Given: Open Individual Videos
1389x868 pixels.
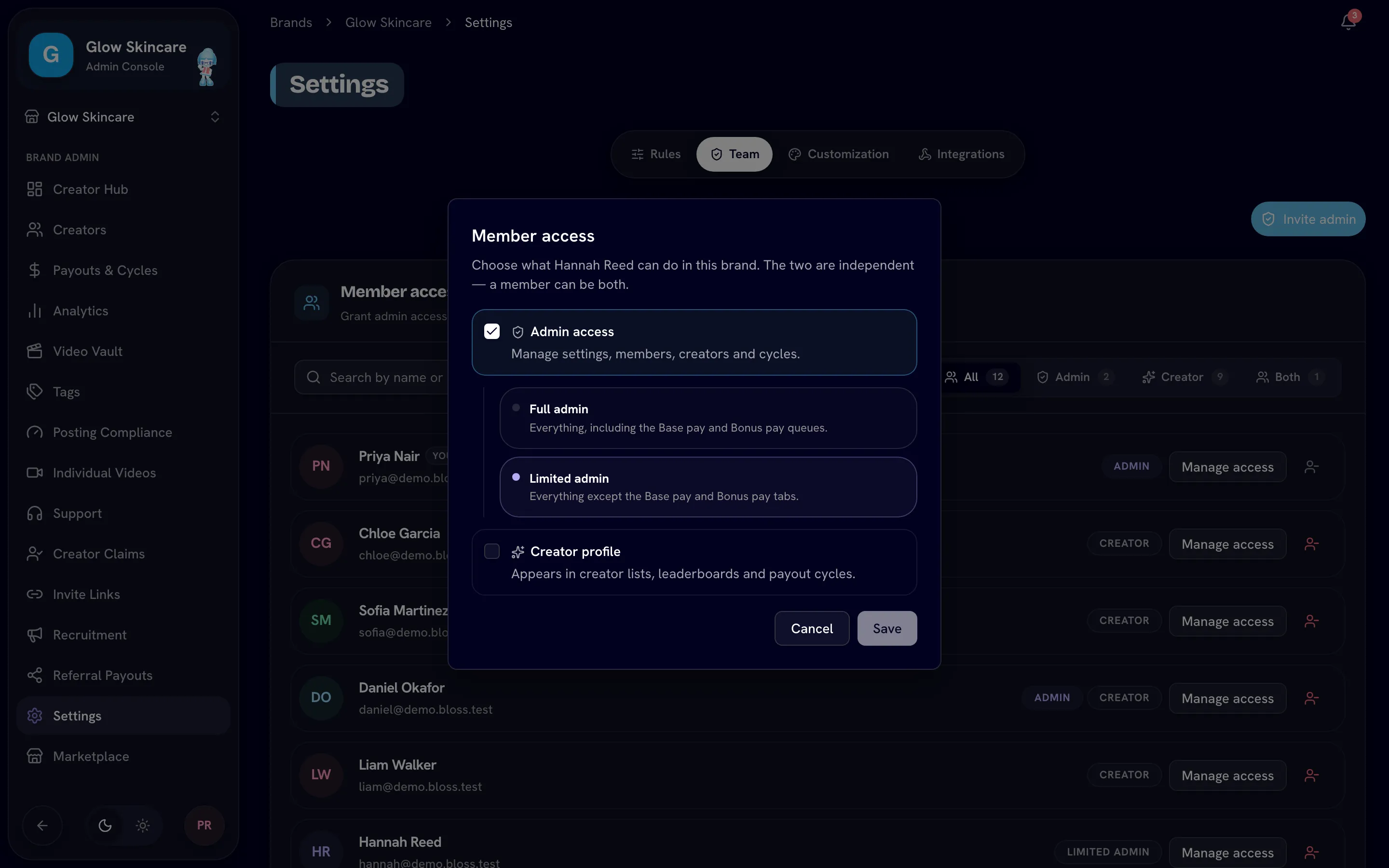Looking at the screenshot, I should click(123, 473).
